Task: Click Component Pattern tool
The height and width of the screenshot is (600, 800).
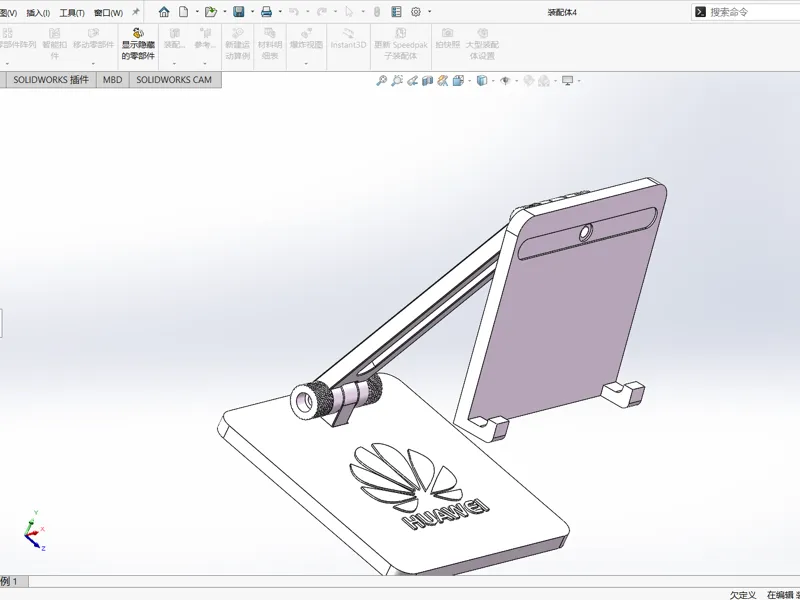Action: (x=17, y=39)
